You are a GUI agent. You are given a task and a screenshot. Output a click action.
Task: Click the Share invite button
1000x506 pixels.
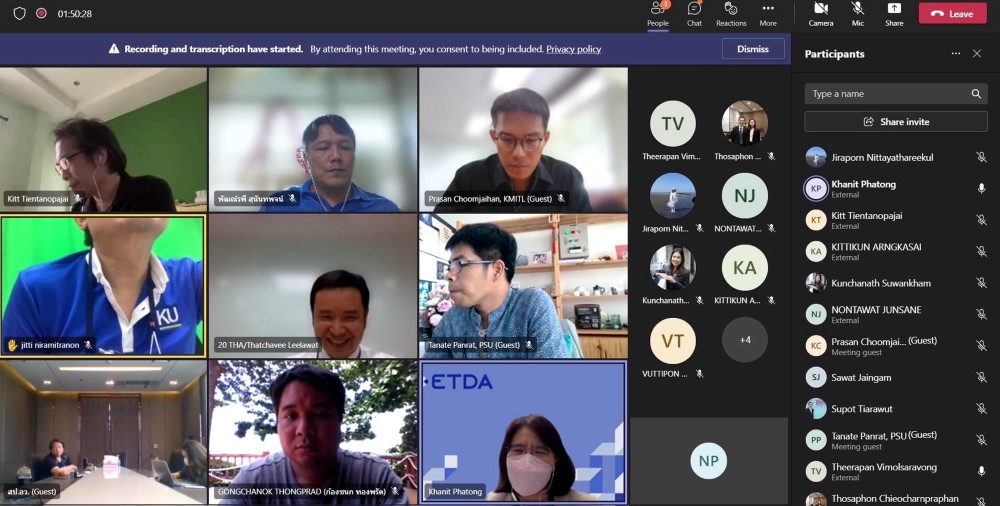(x=896, y=122)
